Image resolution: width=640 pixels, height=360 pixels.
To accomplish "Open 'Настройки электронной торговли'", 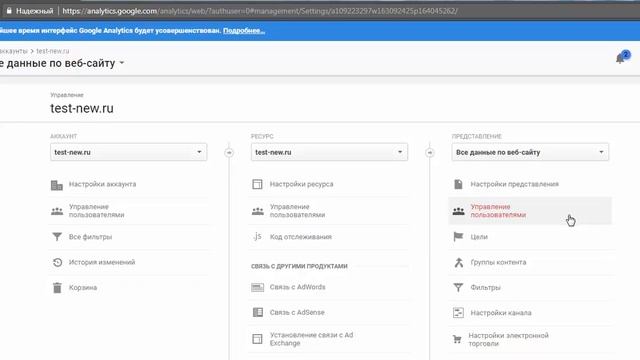I will [509, 339].
